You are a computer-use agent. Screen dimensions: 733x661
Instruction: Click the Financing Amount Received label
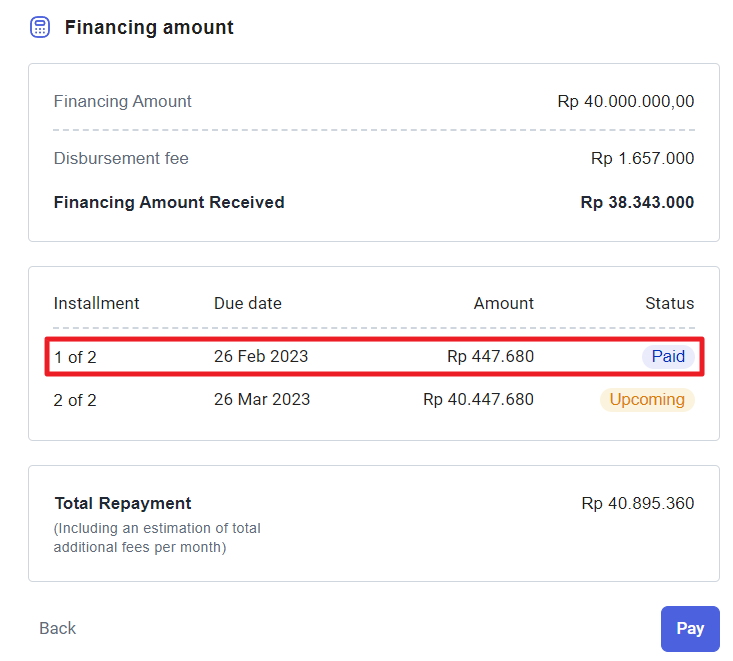(169, 202)
